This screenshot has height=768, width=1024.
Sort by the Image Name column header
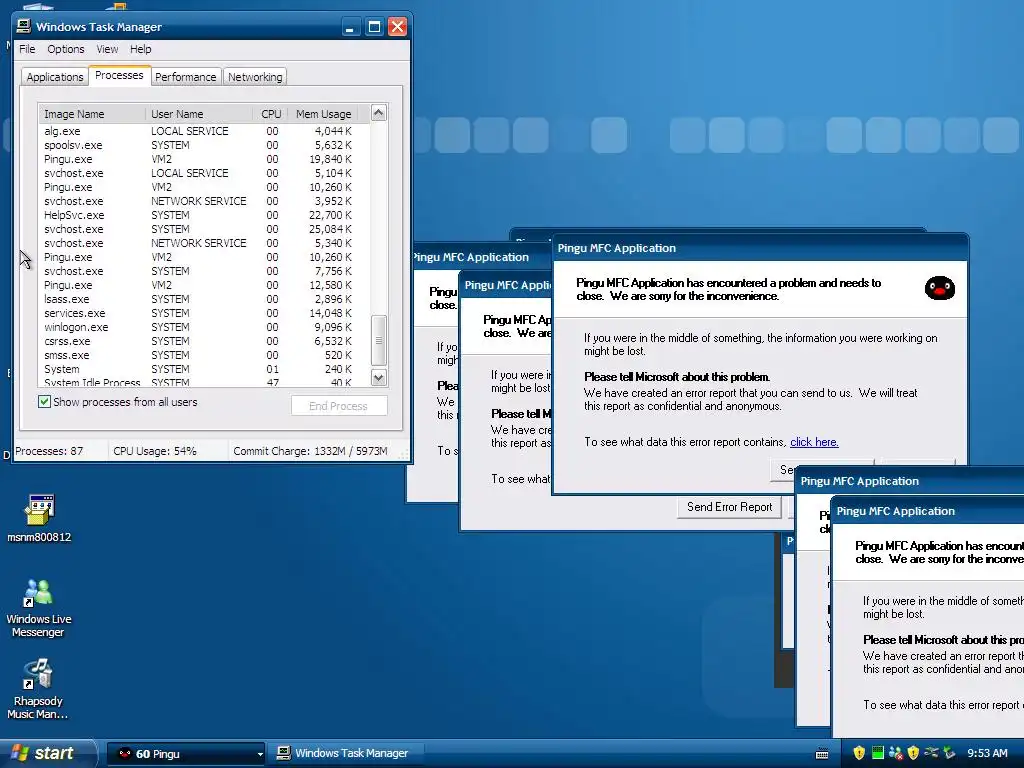point(91,114)
